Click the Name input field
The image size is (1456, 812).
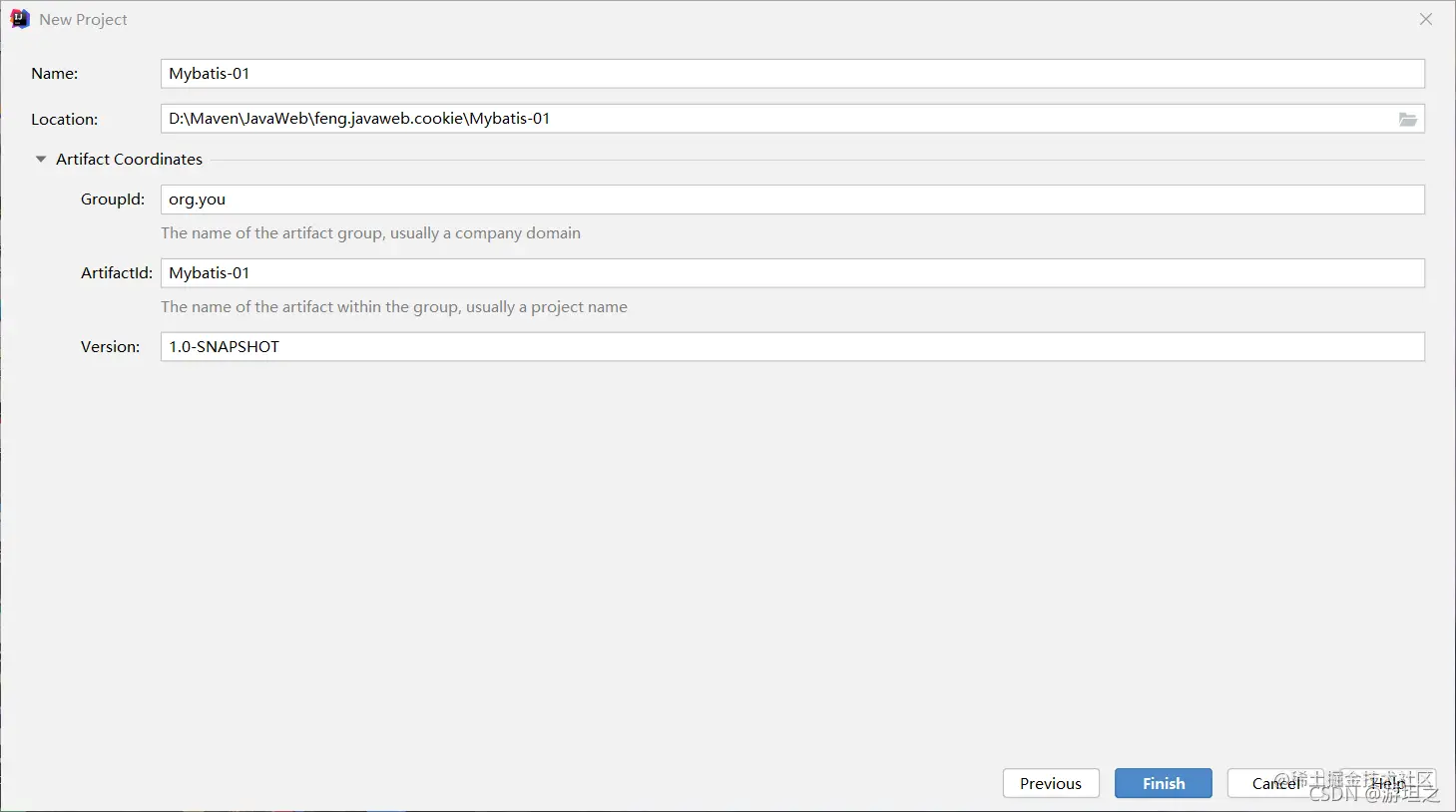tap(792, 74)
